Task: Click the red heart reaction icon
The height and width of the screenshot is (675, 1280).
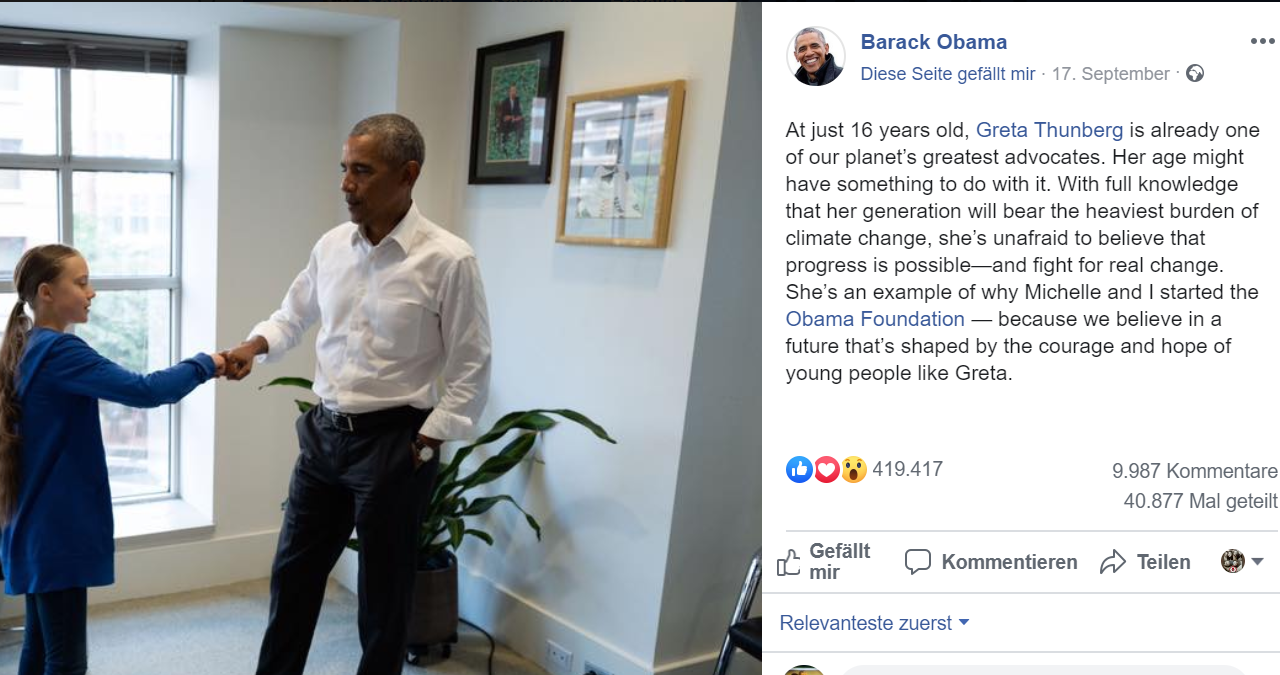Action: (826, 469)
